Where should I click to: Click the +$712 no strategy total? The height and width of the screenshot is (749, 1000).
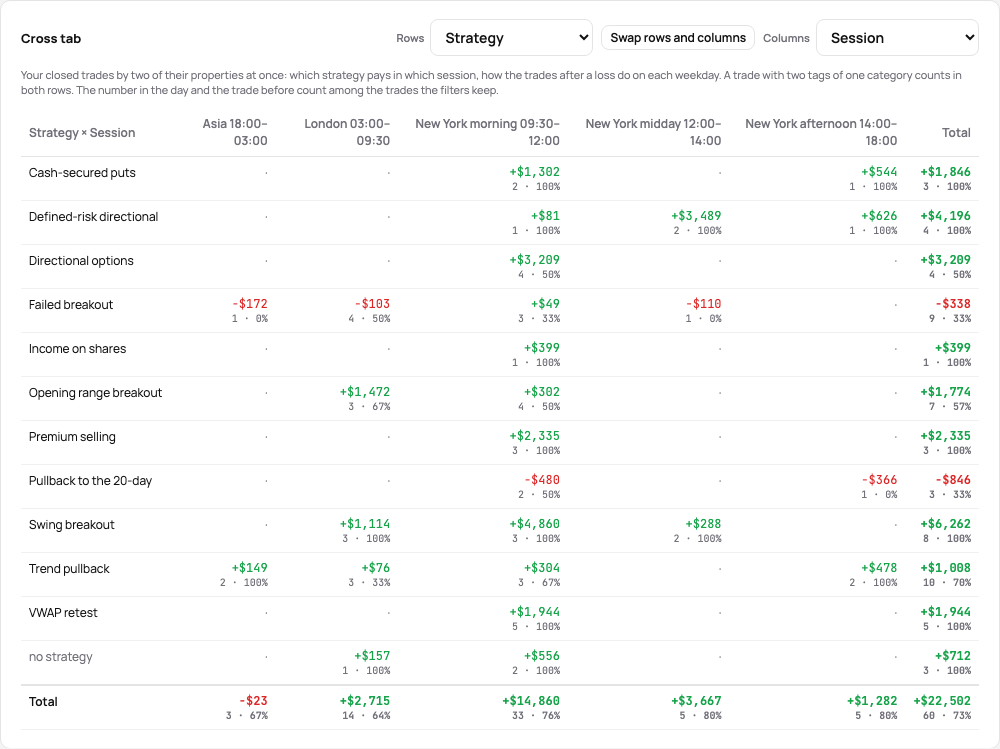(x=946, y=662)
